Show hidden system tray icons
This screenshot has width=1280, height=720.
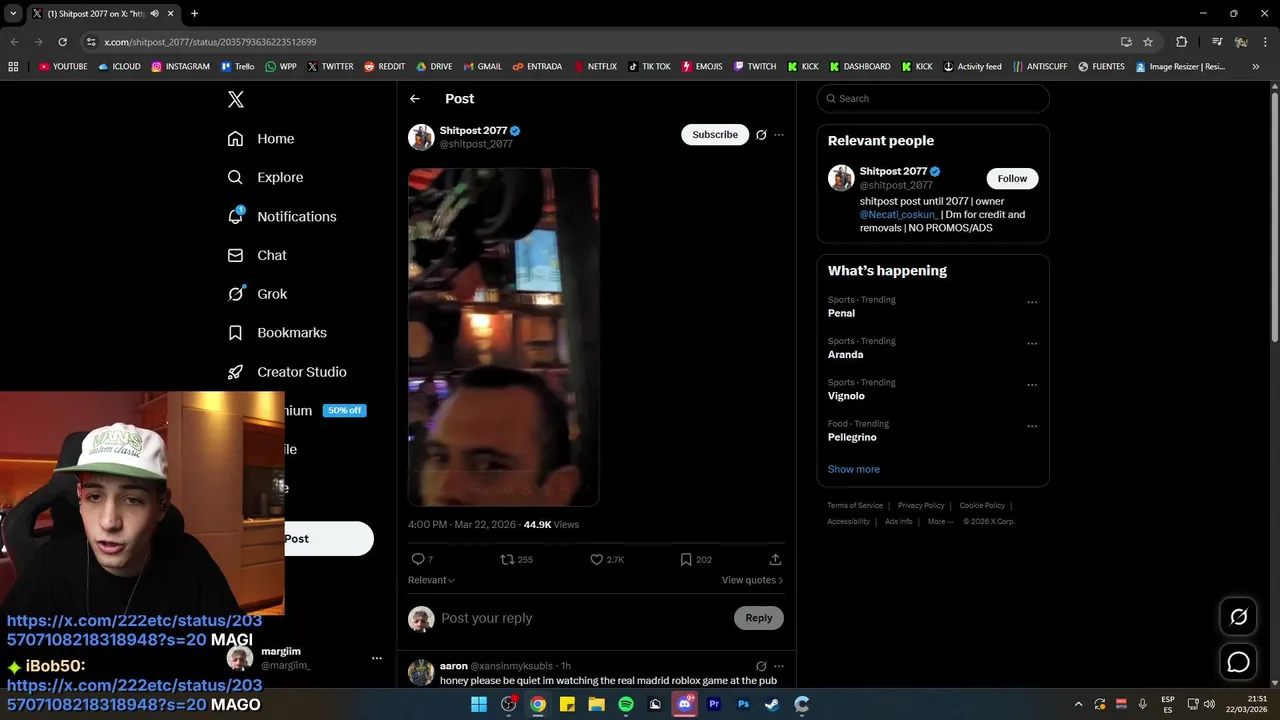point(1078,704)
